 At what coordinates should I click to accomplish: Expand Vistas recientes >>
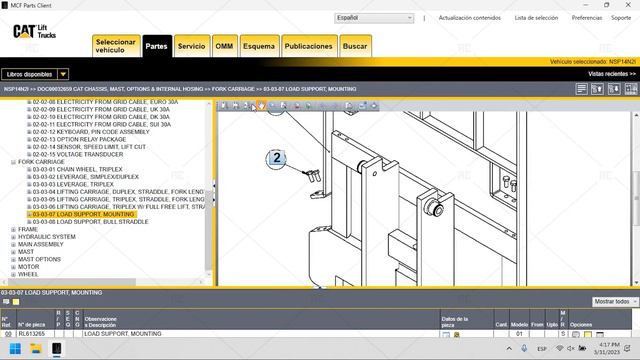(x=612, y=74)
